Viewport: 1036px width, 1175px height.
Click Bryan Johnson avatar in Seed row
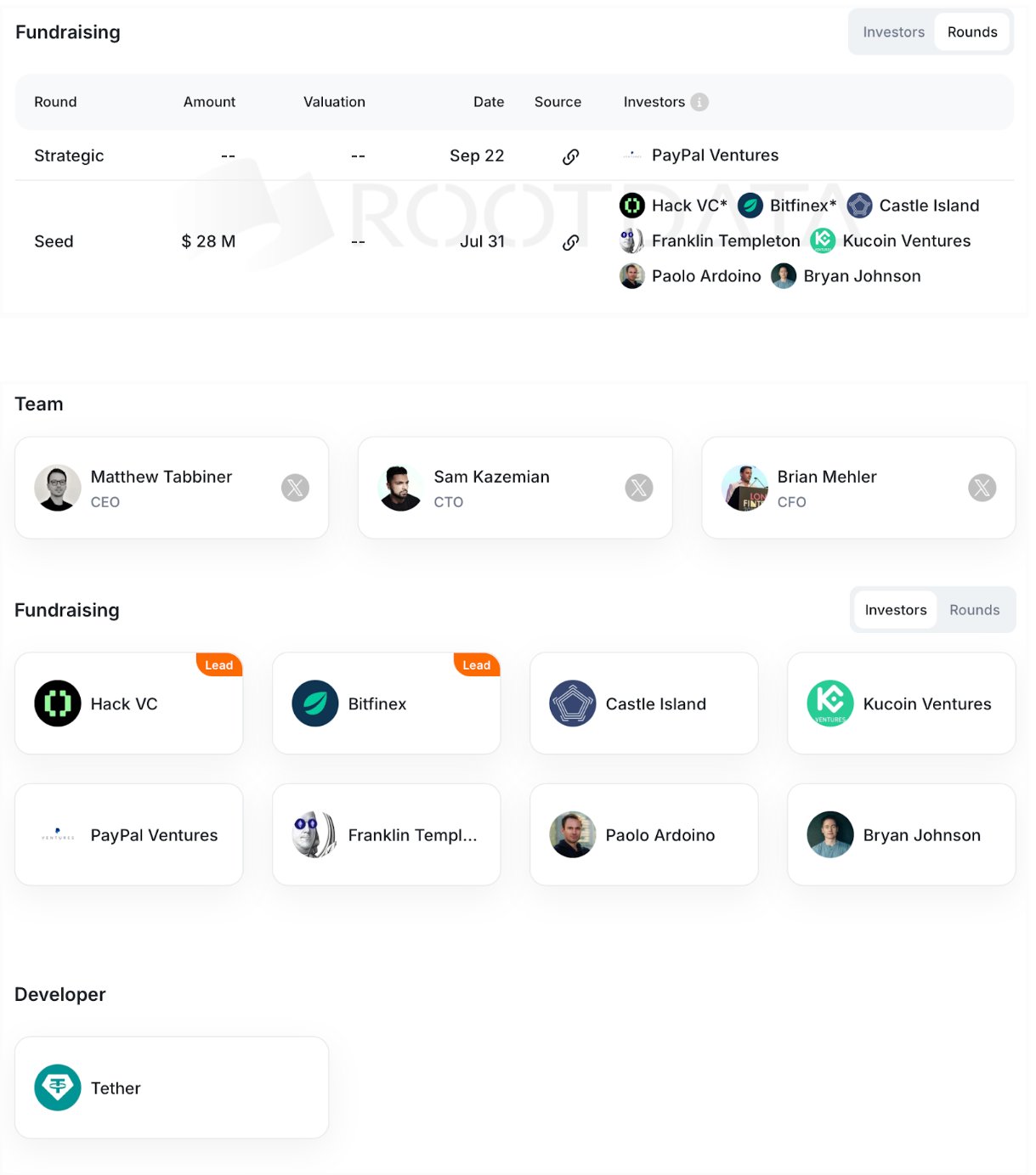point(784,276)
